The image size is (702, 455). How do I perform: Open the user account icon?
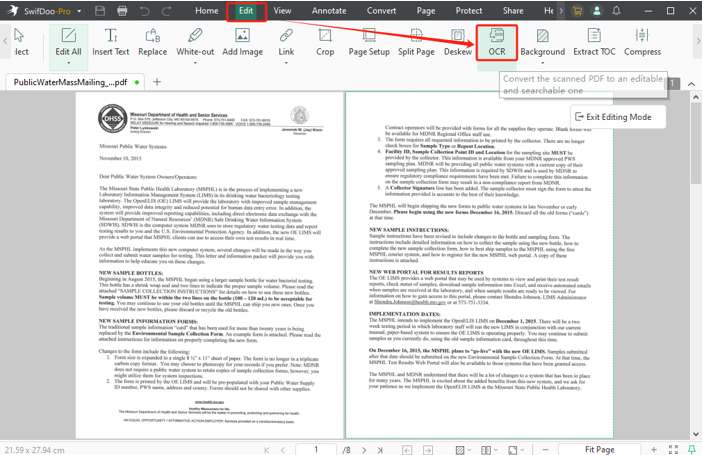(597, 11)
